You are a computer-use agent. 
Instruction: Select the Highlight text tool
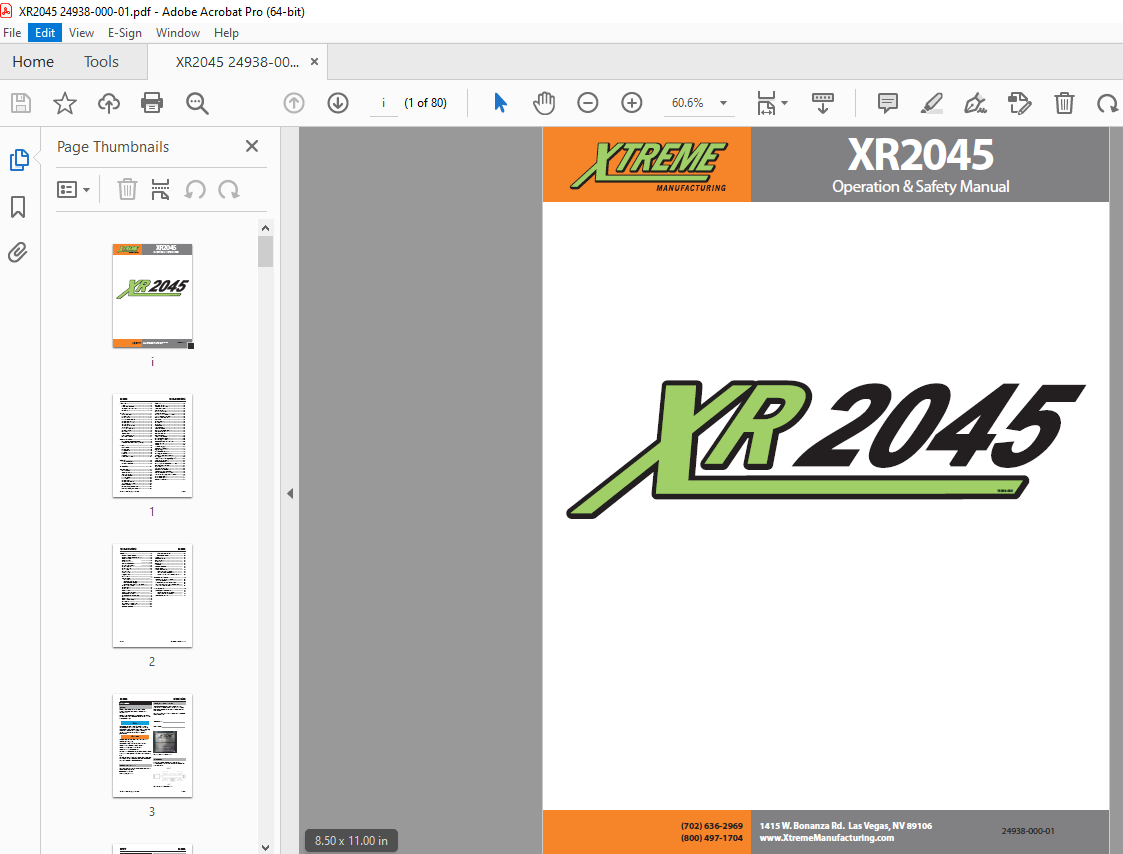pyautogui.click(x=931, y=103)
